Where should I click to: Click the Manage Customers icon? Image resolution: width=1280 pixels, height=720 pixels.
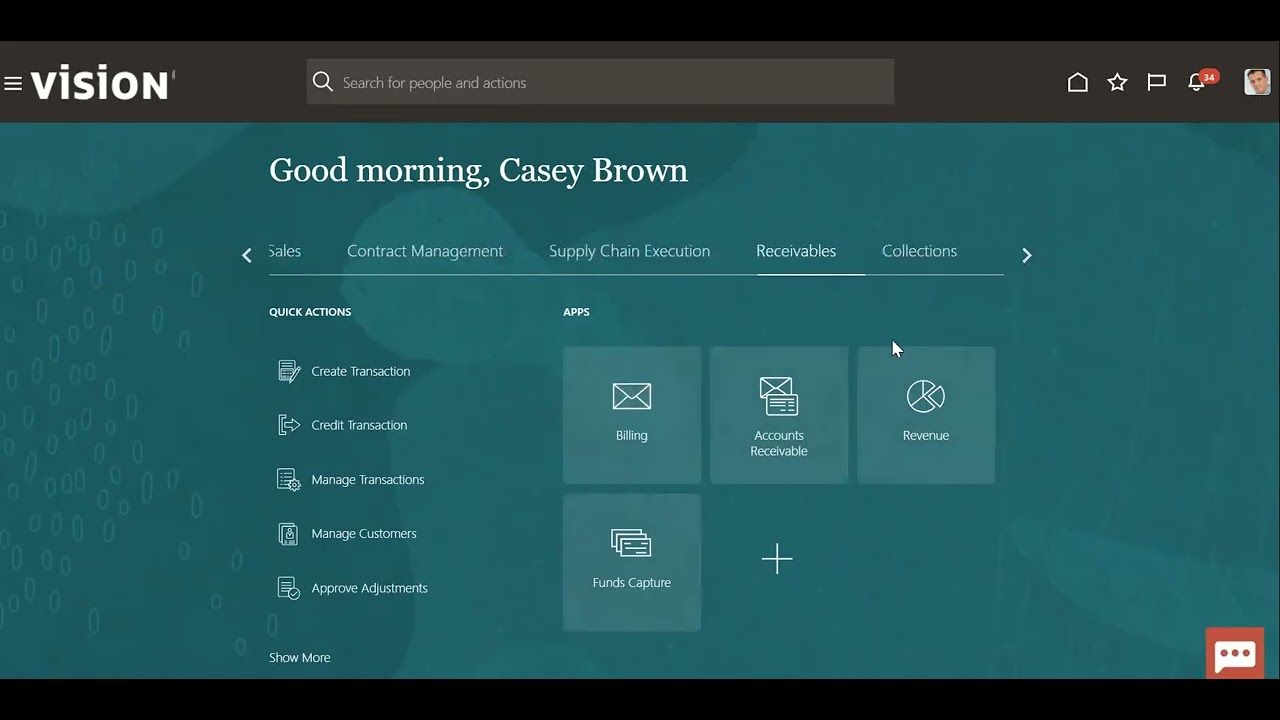coord(288,534)
